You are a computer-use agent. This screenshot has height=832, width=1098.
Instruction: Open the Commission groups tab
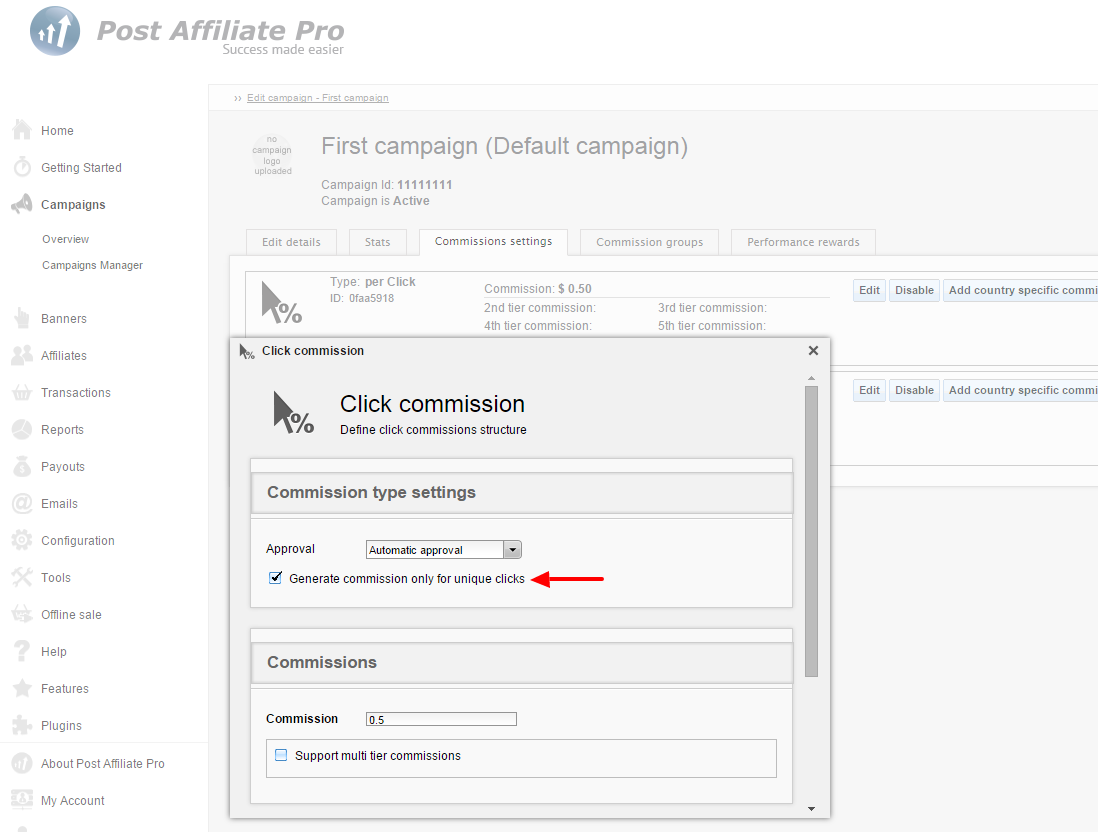(x=649, y=242)
